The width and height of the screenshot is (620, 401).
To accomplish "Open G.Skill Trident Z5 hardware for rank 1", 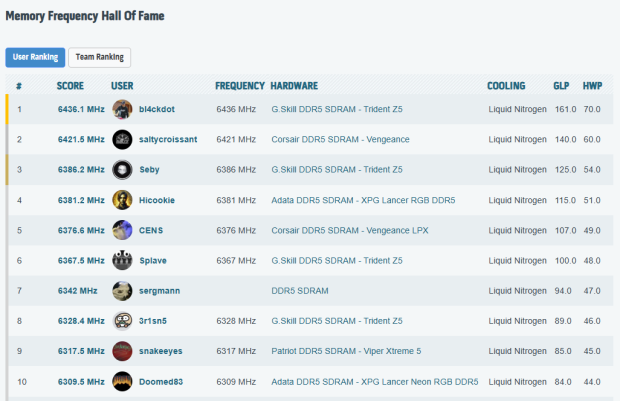I will 337,109.
